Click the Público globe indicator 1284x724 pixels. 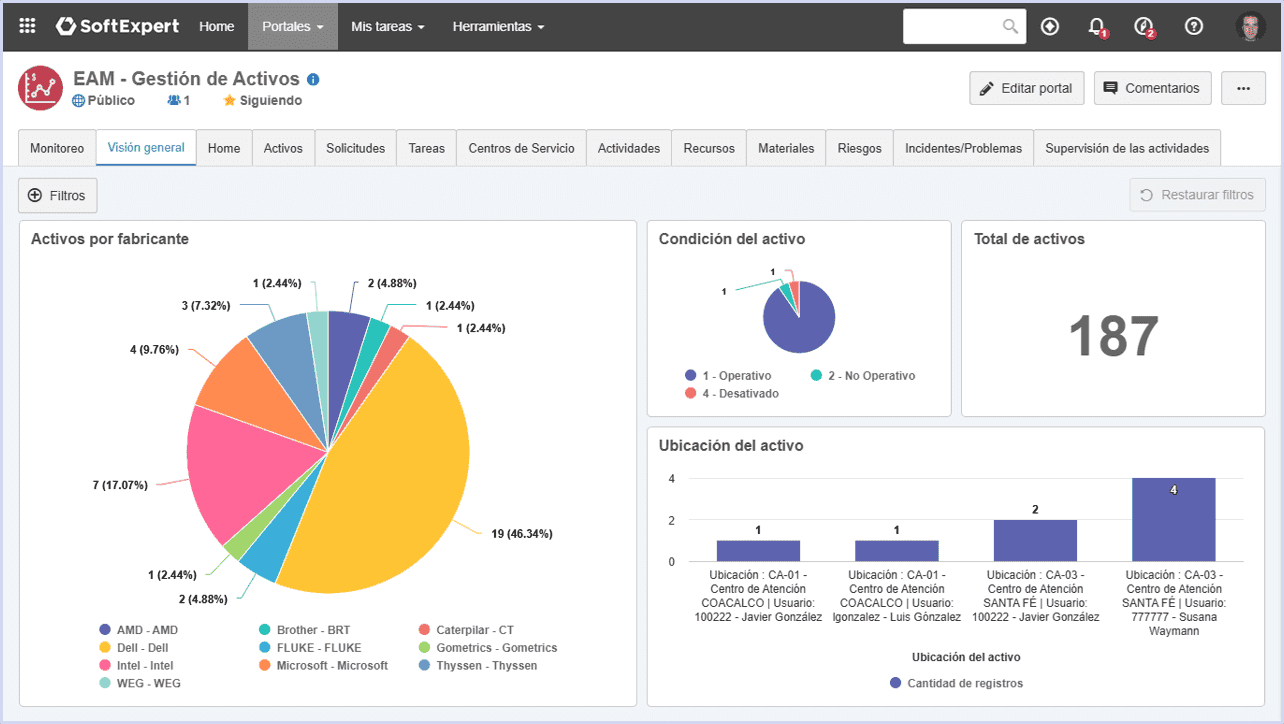coord(104,100)
